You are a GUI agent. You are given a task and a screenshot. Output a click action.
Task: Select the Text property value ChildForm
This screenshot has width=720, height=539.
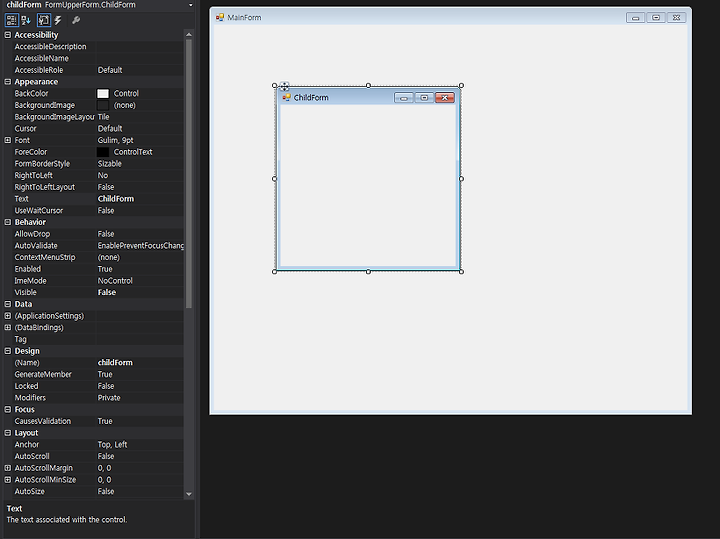[116, 199]
